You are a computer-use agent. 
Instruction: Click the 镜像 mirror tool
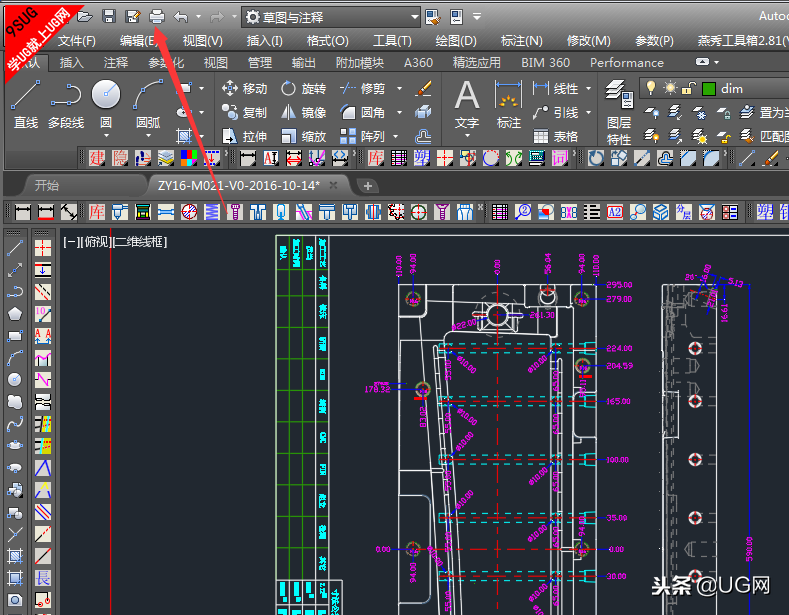pos(303,112)
